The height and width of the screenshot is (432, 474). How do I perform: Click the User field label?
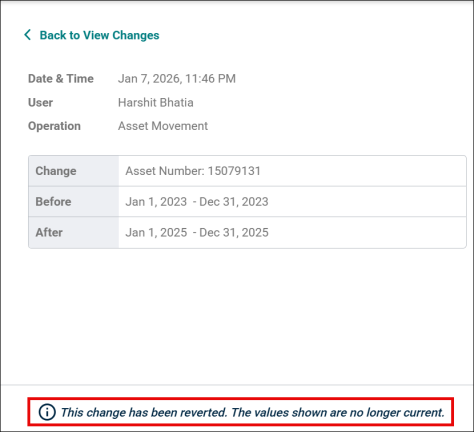coord(40,102)
